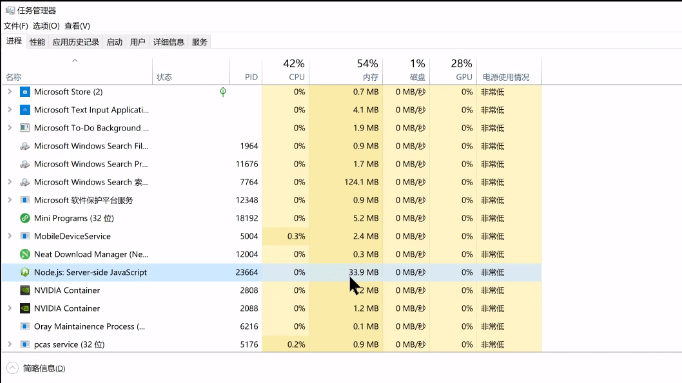This screenshot has height=383, width=682.
Task: Open the 选项(O) menu
Action: 46,26
